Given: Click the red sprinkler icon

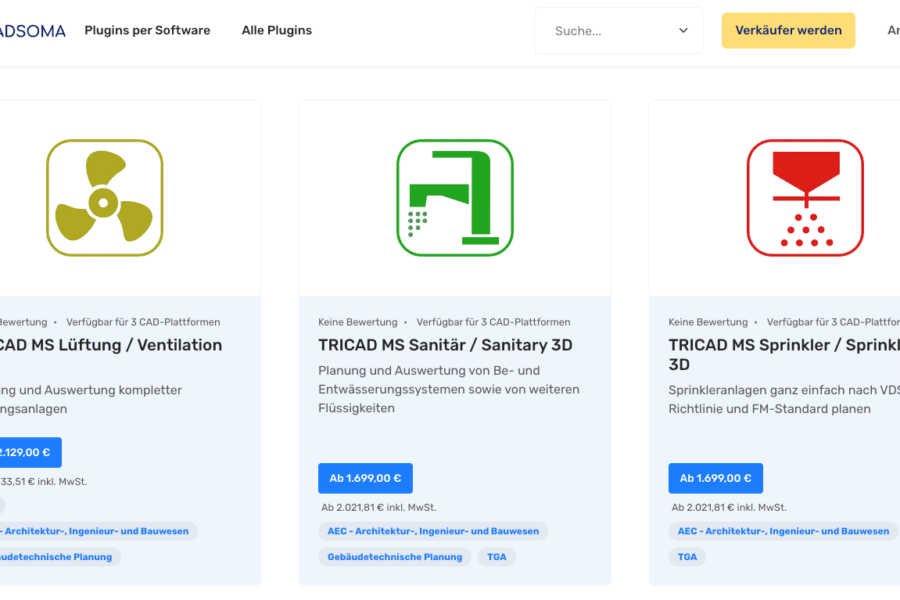Looking at the screenshot, I should coord(804,198).
